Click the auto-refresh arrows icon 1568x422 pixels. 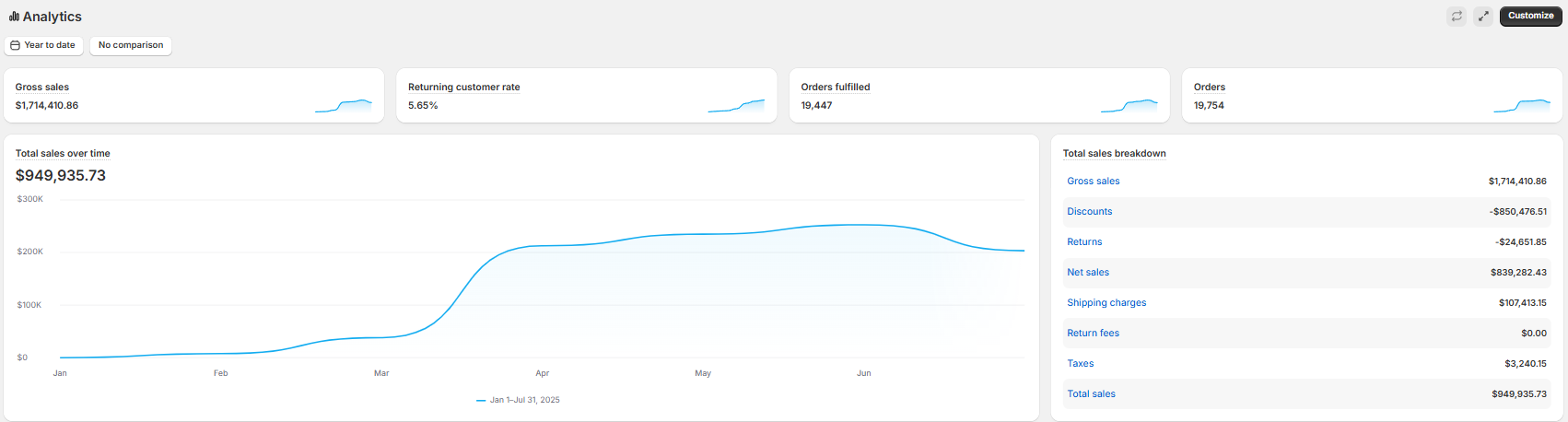[1457, 17]
